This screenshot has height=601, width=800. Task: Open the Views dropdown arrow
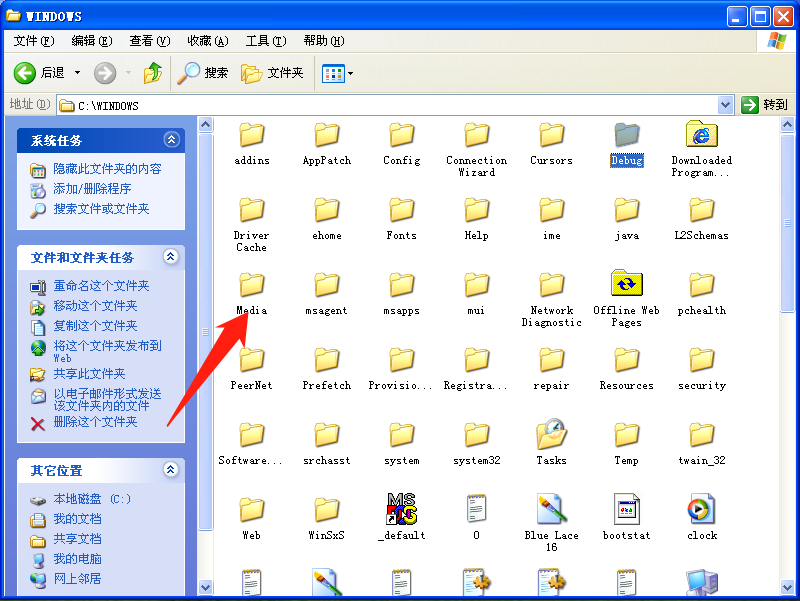(x=351, y=73)
